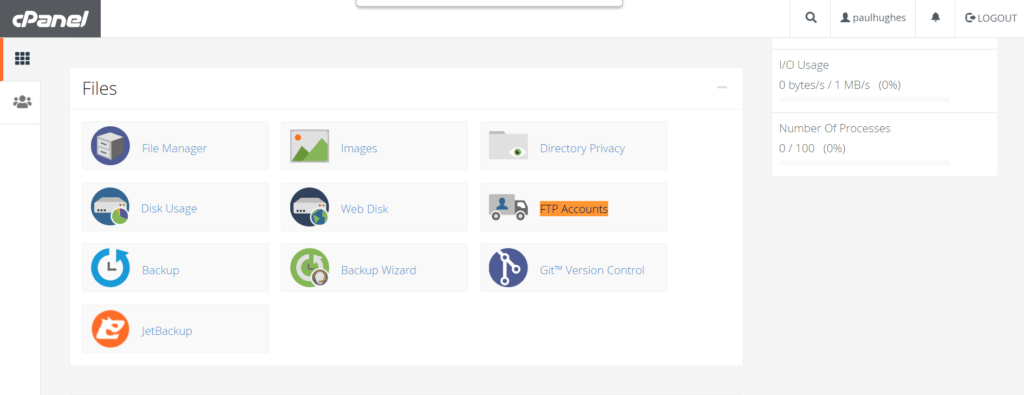1024x395 pixels.
Task: Select the home grid sidebar tab
Action: 22,59
